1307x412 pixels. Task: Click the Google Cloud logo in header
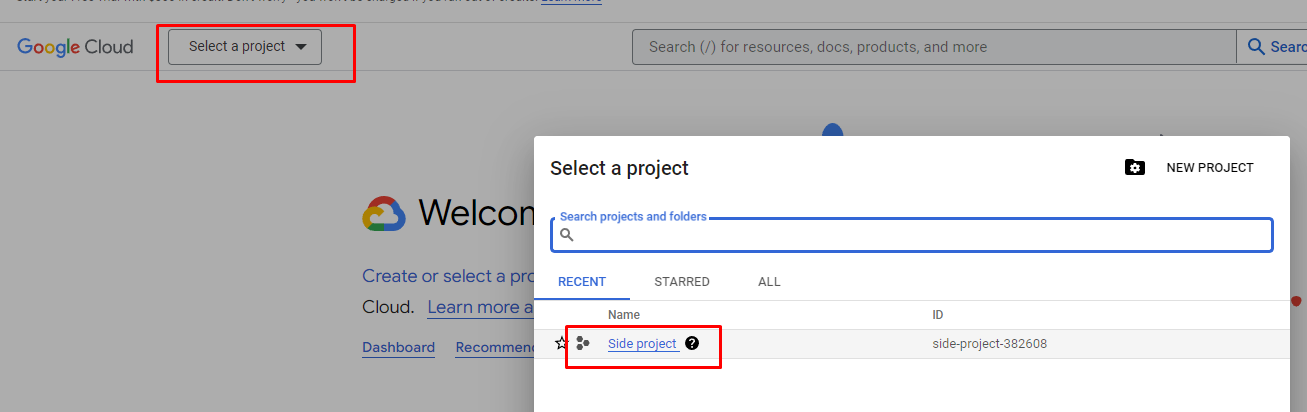[x=75, y=47]
